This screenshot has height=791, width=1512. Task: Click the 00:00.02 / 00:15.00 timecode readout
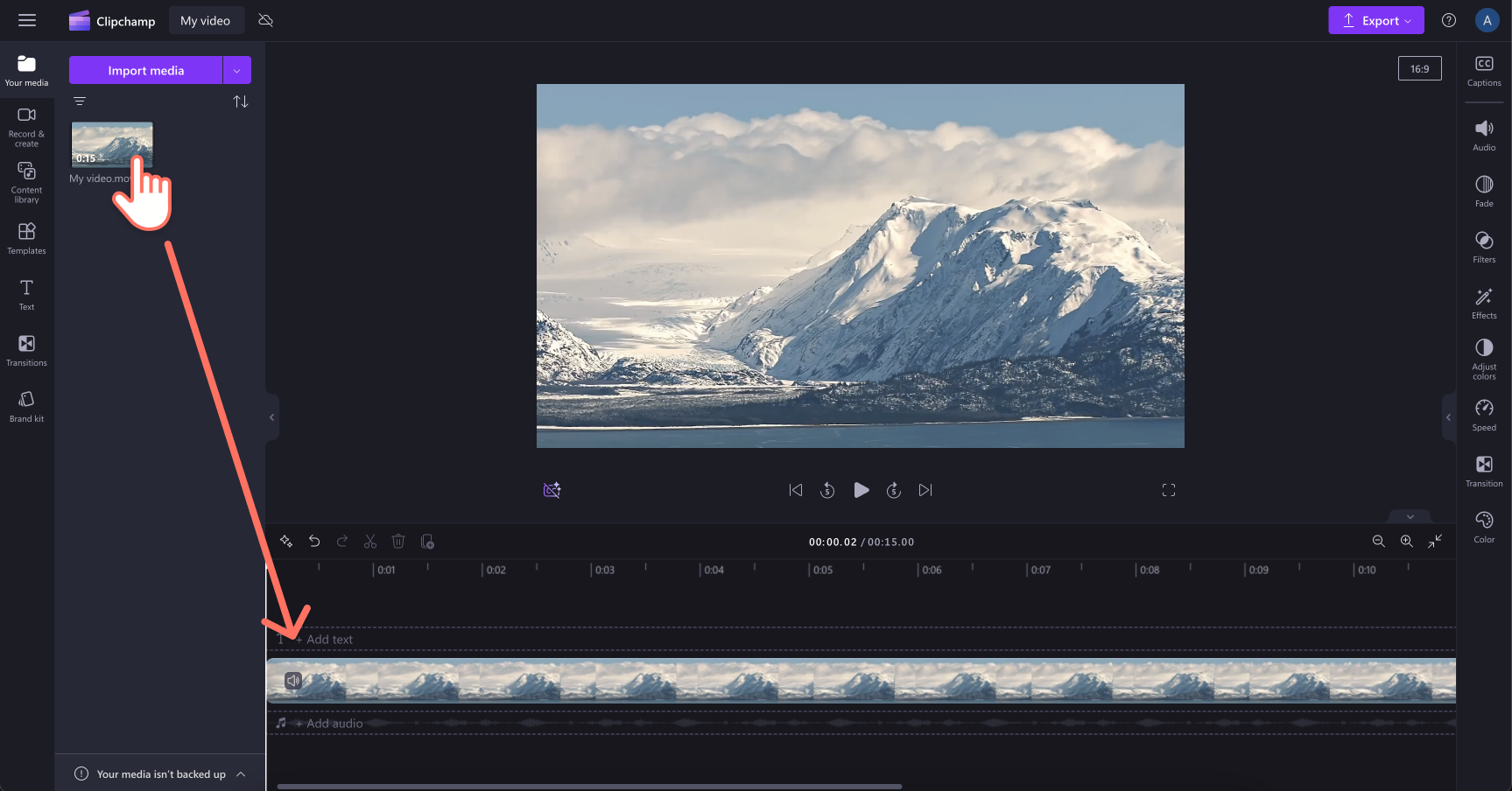861,542
